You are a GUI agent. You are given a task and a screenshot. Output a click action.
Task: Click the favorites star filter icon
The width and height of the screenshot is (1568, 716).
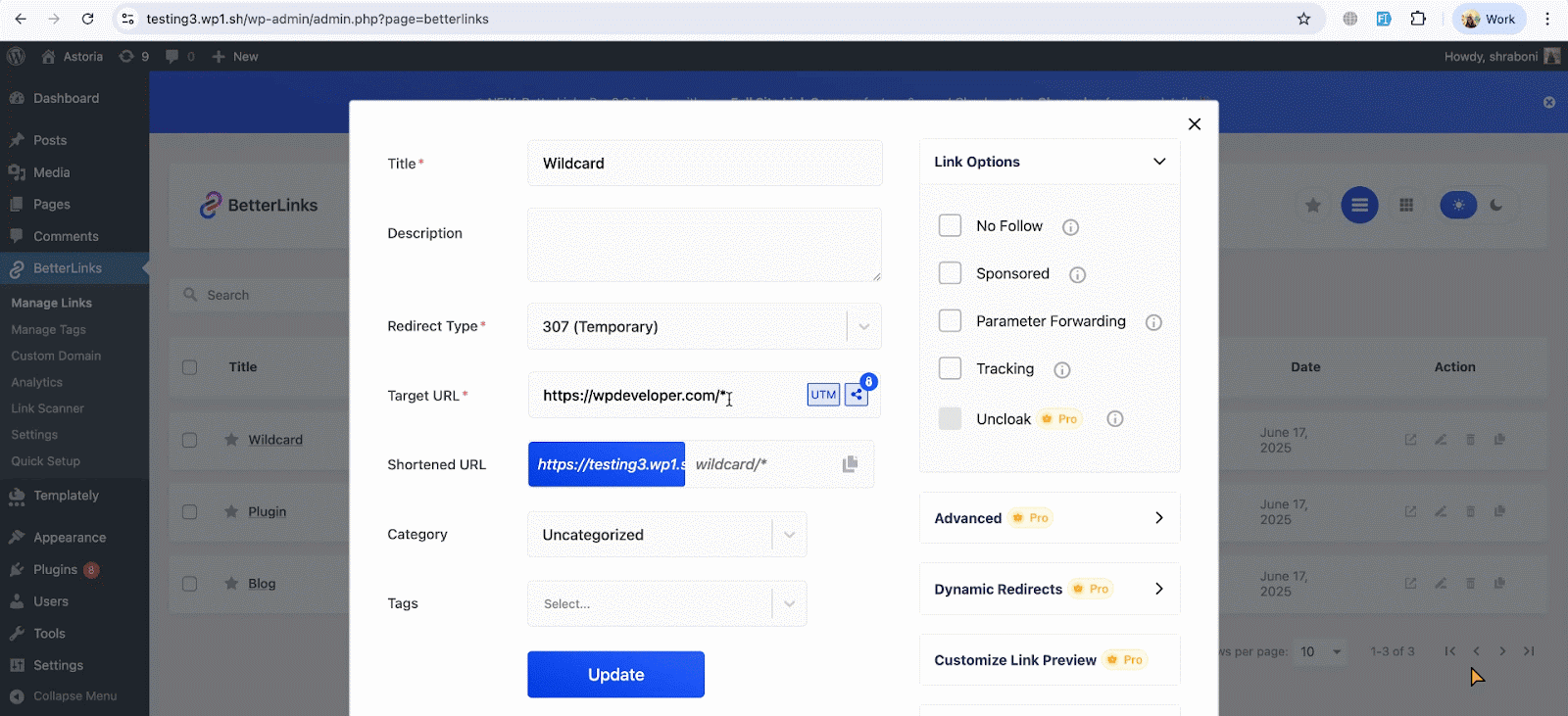1313,205
